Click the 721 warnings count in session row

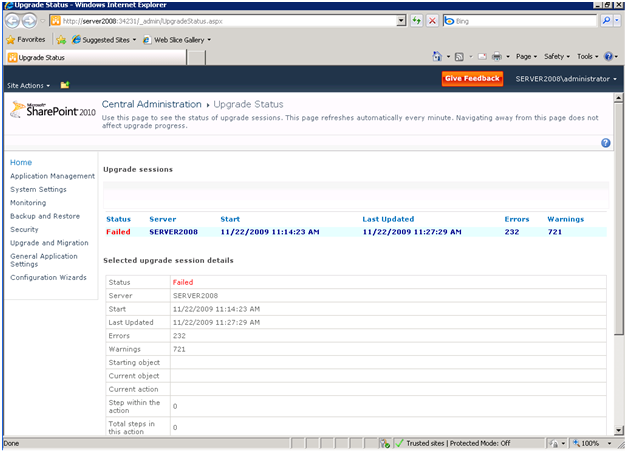pos(555,232)
